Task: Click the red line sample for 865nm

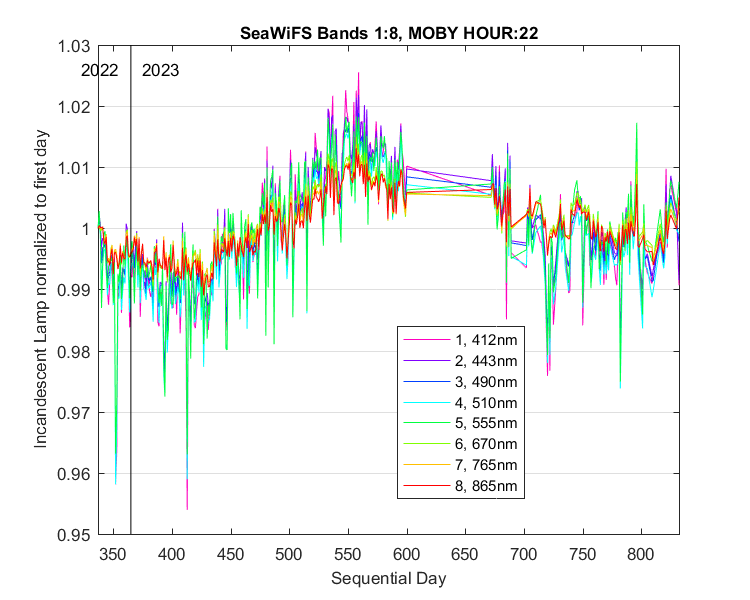Action: 427,486
